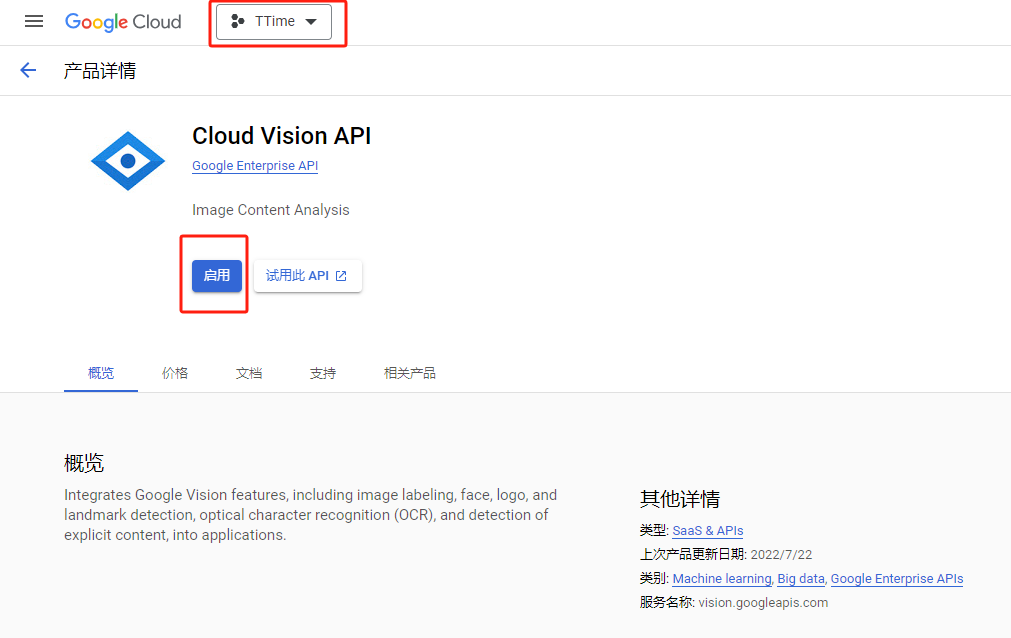
Task: Open the Google Enterprise API link
Action: tap(255, 166)
